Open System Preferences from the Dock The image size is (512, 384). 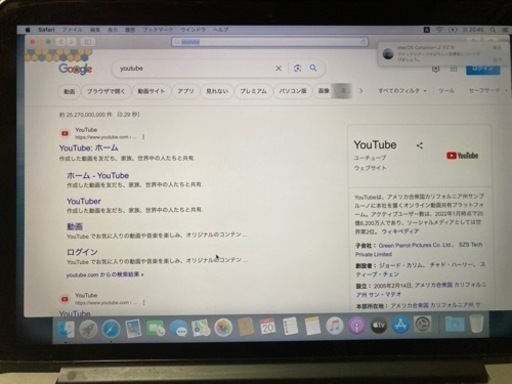423,324
